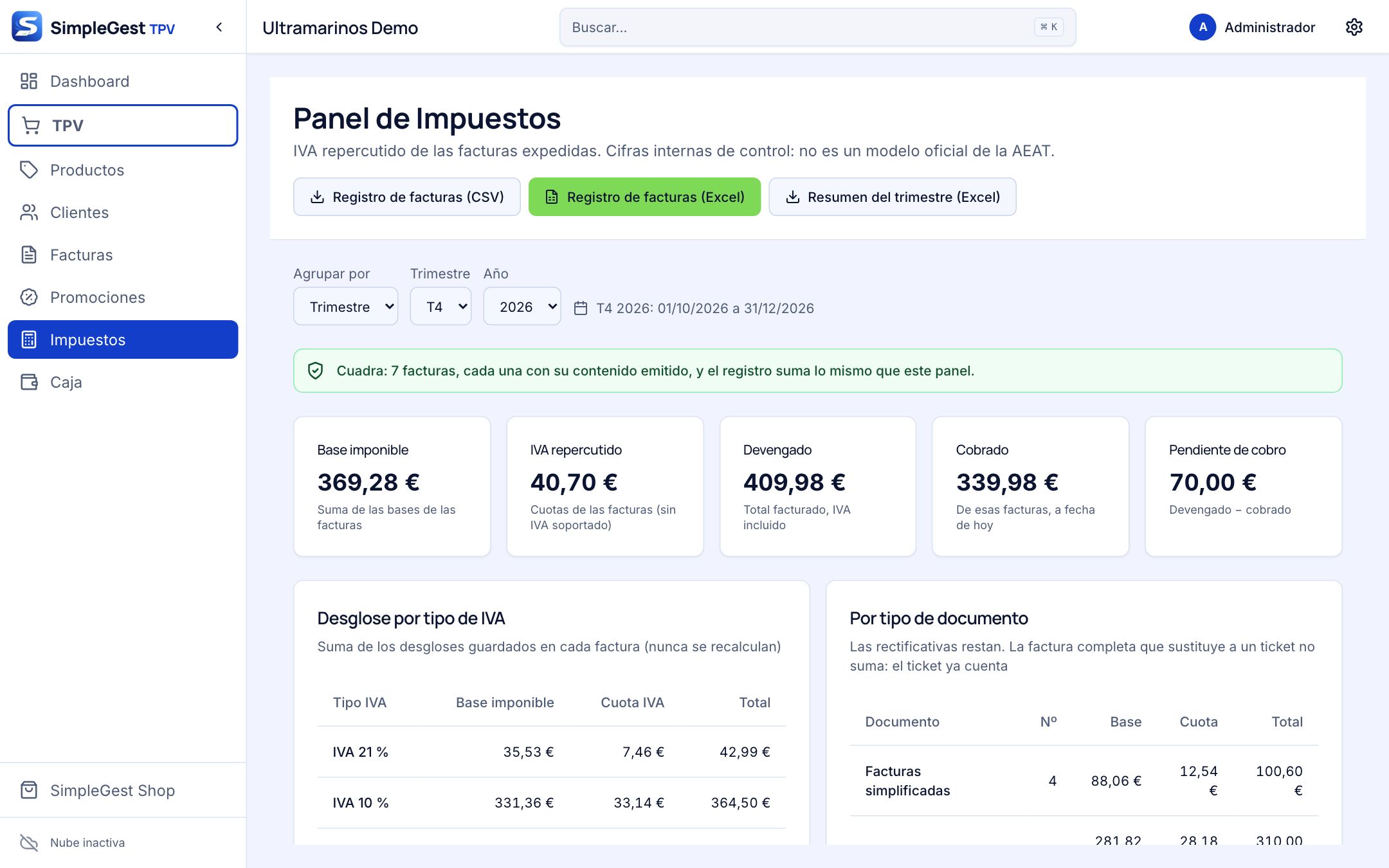The image size is (1389, 868).
Task: Click the Ultramarinos Demo store name
Action: tap(340, 28)
